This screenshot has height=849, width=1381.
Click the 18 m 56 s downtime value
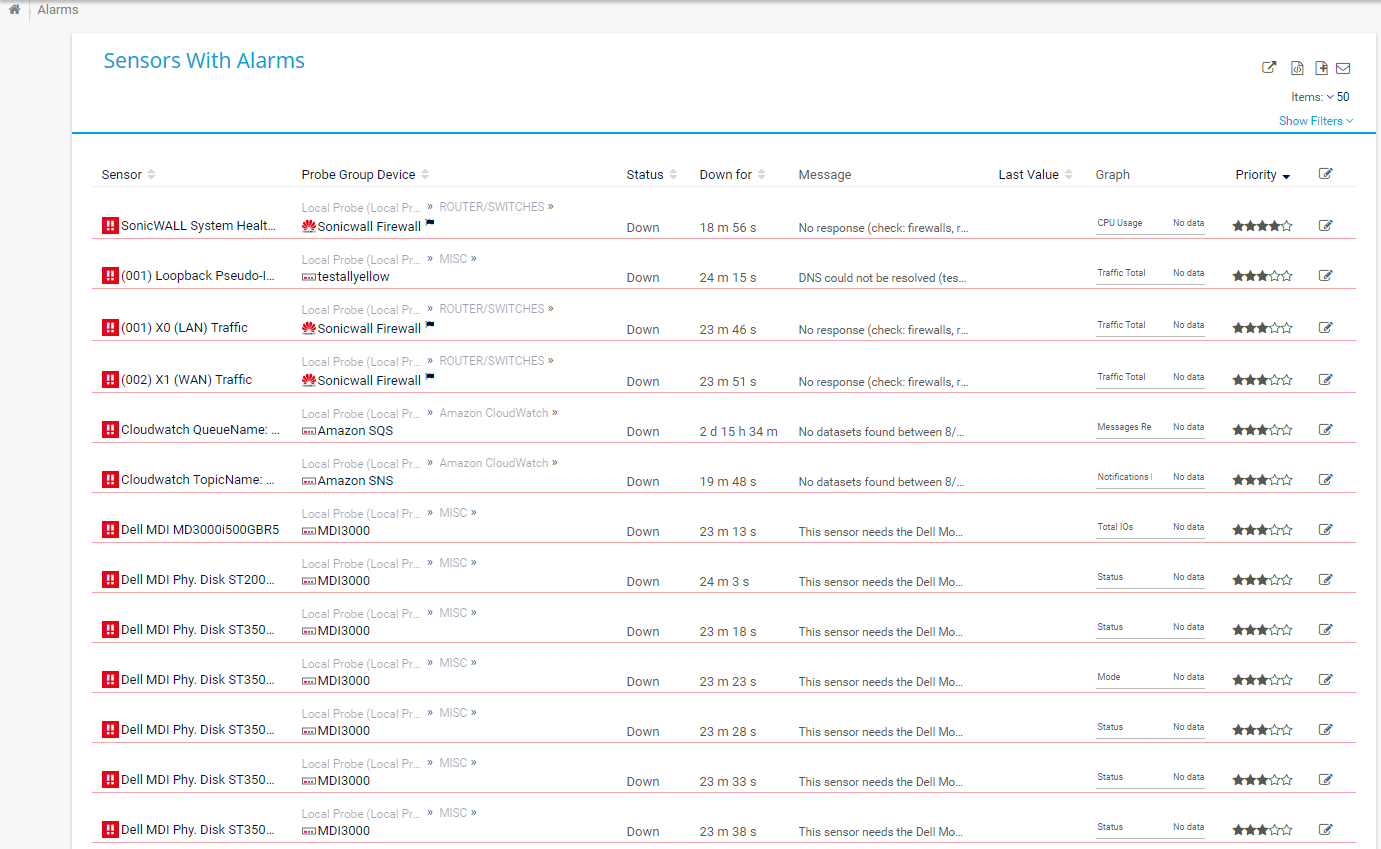(728, 228)
